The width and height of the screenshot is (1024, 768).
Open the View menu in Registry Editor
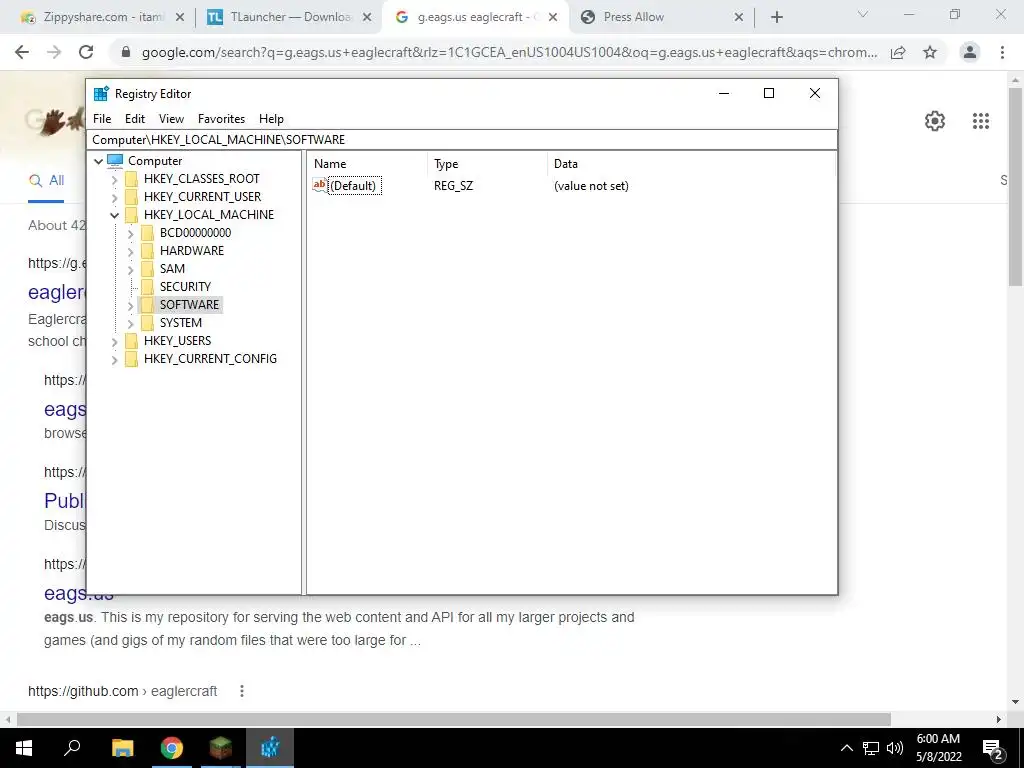(x=171, y=119)
